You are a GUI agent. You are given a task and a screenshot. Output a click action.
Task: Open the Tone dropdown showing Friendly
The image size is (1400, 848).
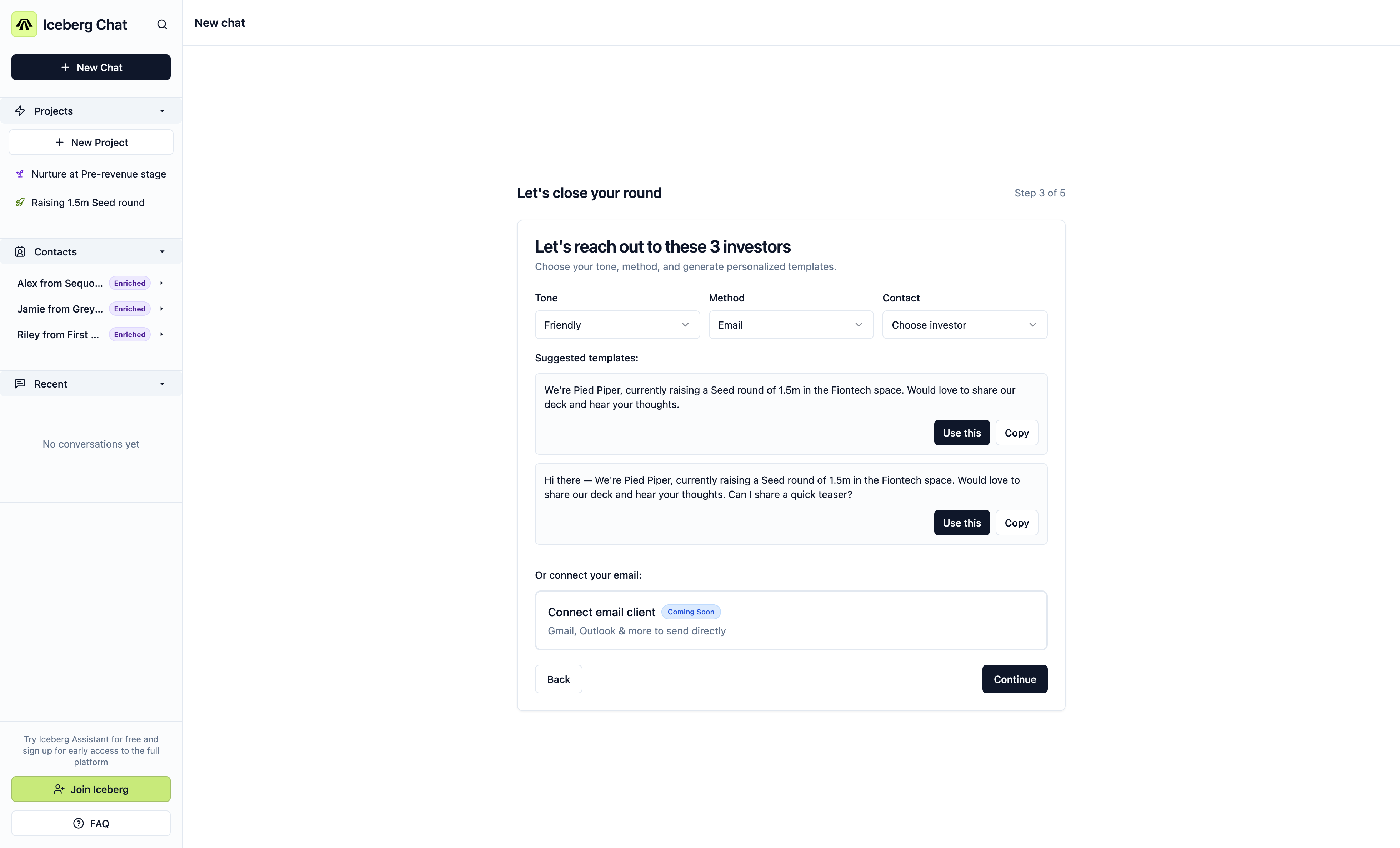[616, 325]
